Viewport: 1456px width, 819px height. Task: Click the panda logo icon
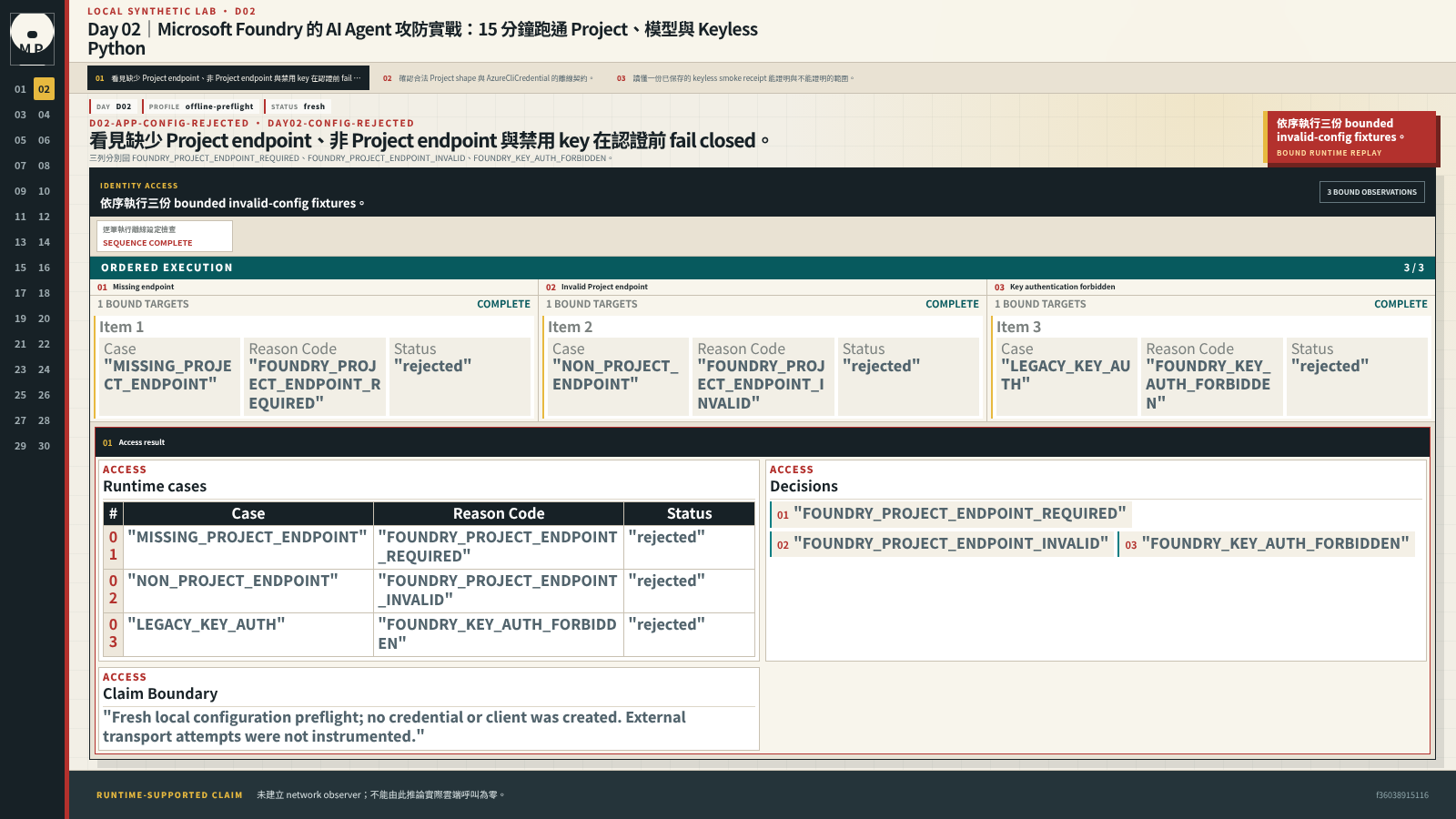tap(32, 38)
